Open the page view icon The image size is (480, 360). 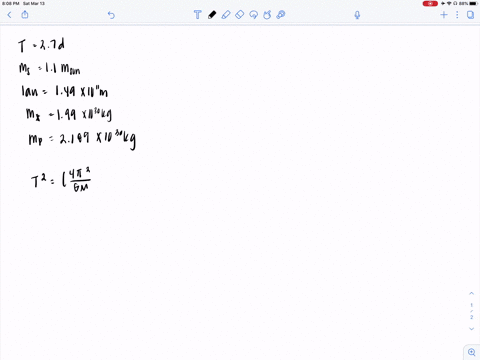click(470, 15)
